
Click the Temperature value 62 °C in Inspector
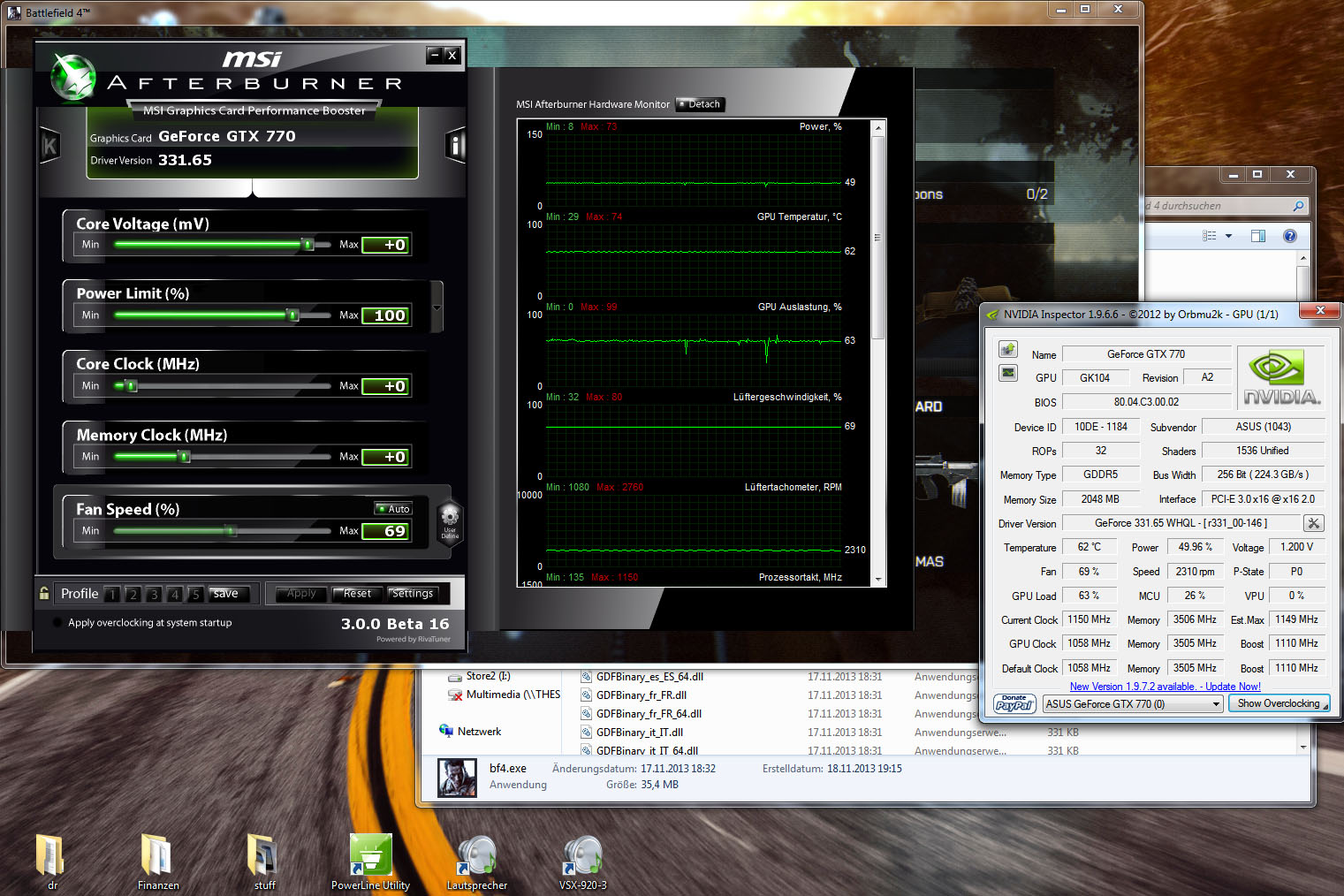click(1090, 547)
